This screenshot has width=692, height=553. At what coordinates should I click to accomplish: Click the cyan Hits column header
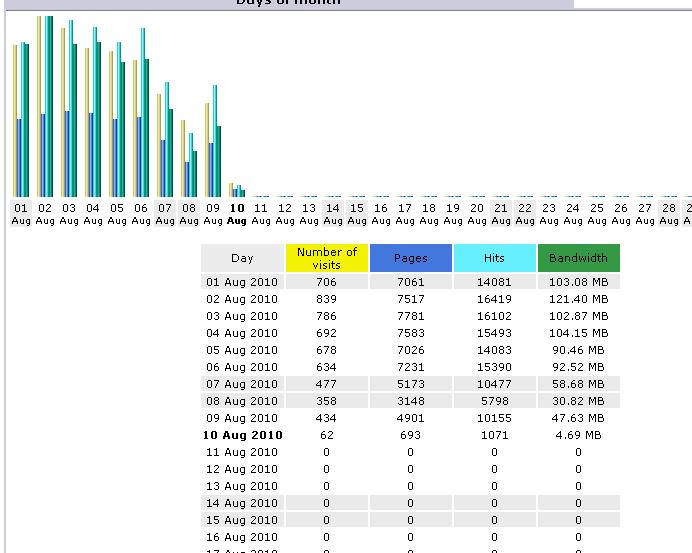494,258
